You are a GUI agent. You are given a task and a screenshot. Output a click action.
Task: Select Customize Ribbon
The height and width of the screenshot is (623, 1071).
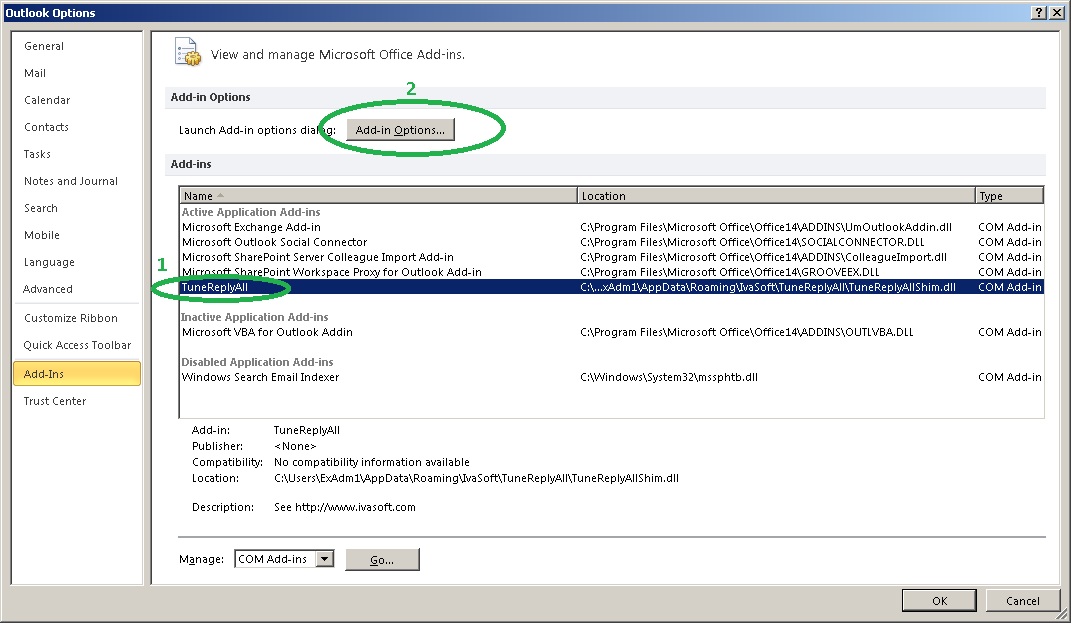(x=71, y=318)
